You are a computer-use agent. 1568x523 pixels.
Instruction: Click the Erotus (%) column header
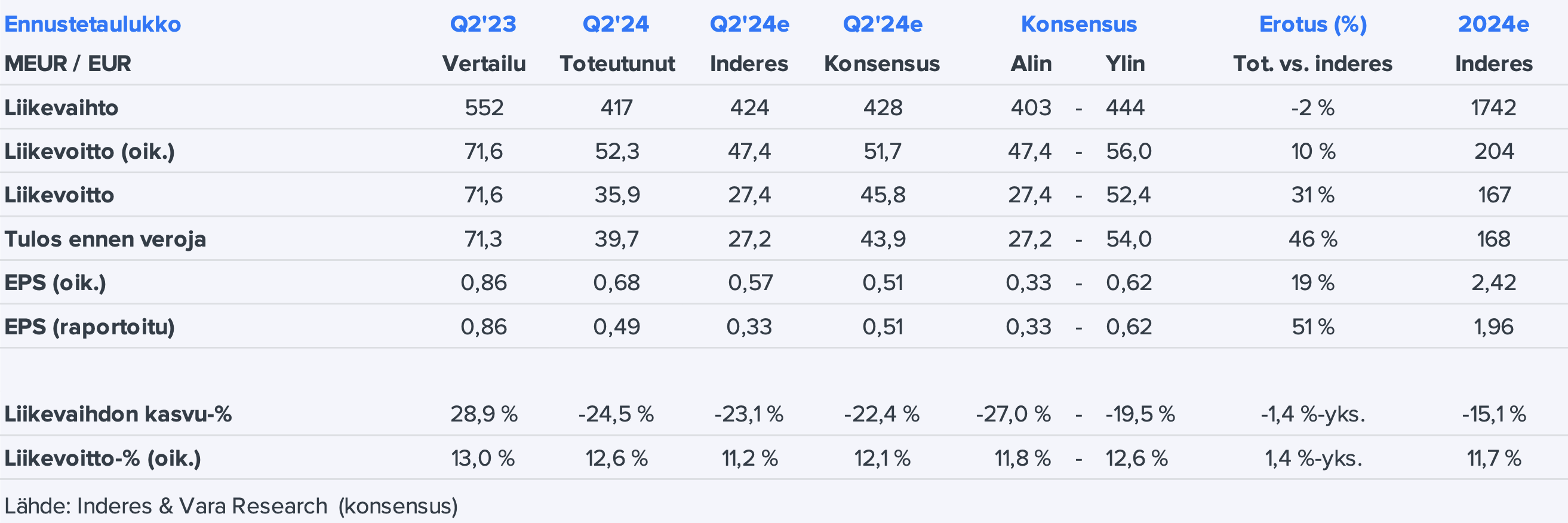click(1313, 24)
